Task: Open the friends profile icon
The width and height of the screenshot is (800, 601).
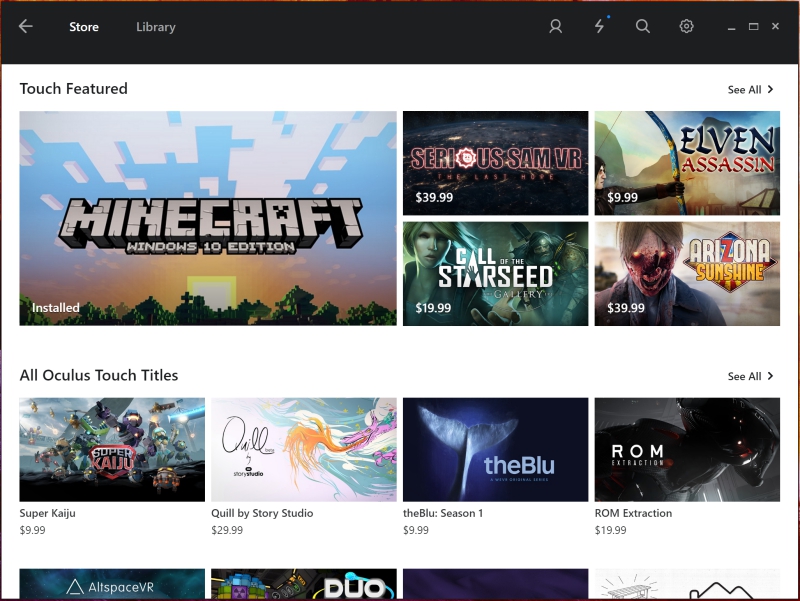Action: tap(556, 27)
